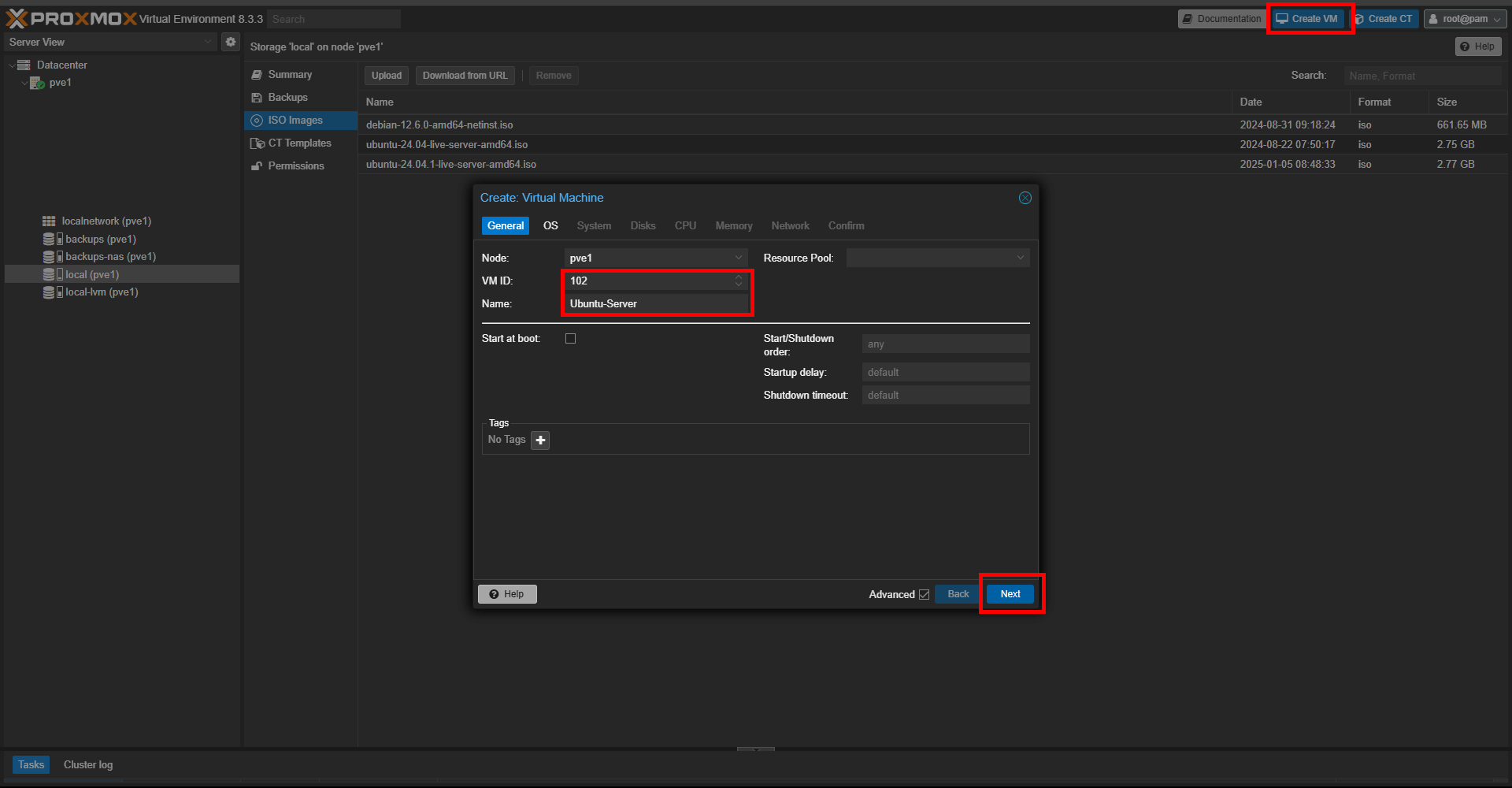Image resolution: width=1512 pixels, height=788 pixels.
Task: Open the Node dropdown showing pve1
Action: click(x=655, y=258)
